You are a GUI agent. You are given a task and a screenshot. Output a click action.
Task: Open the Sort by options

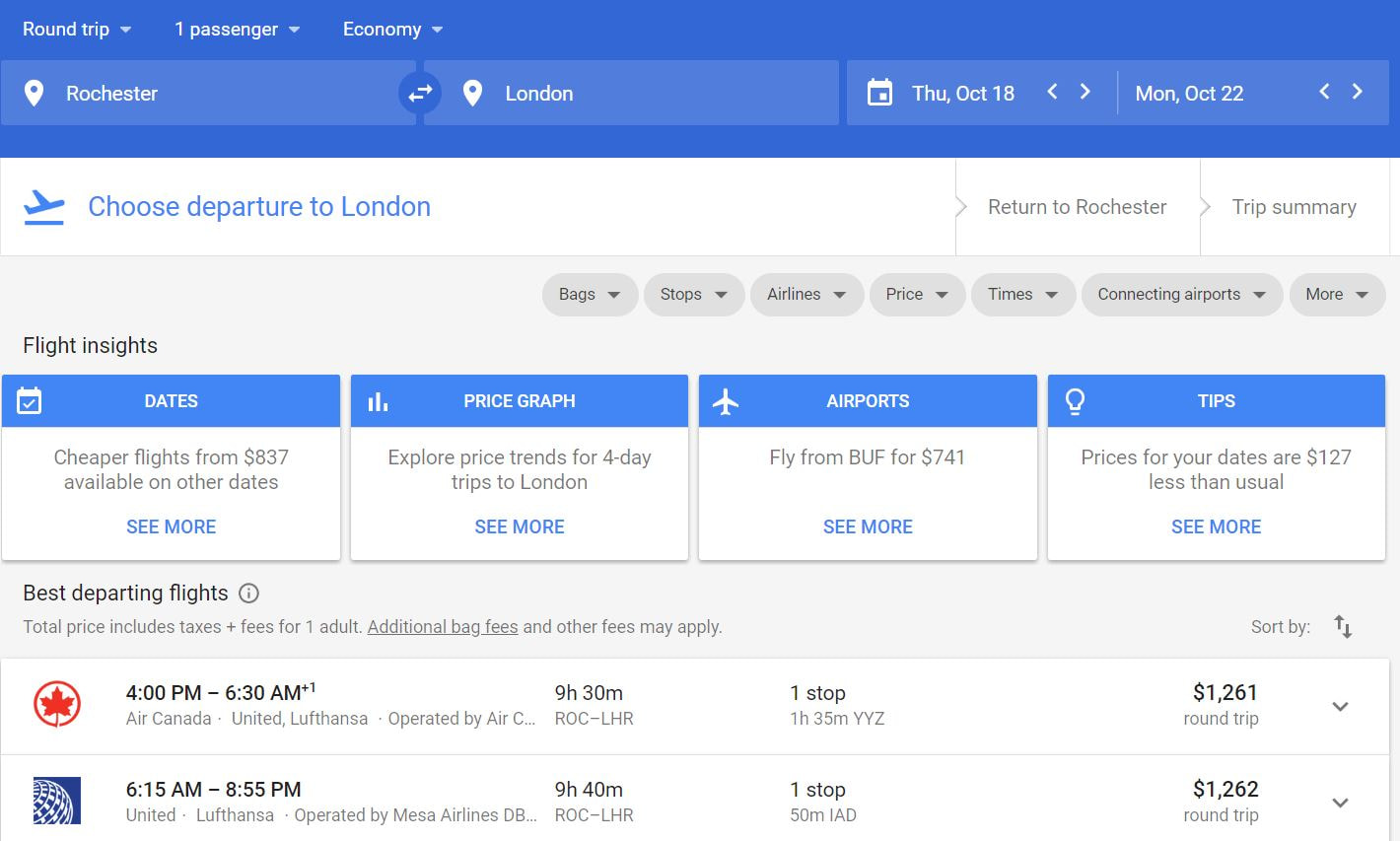point(1343,626)
